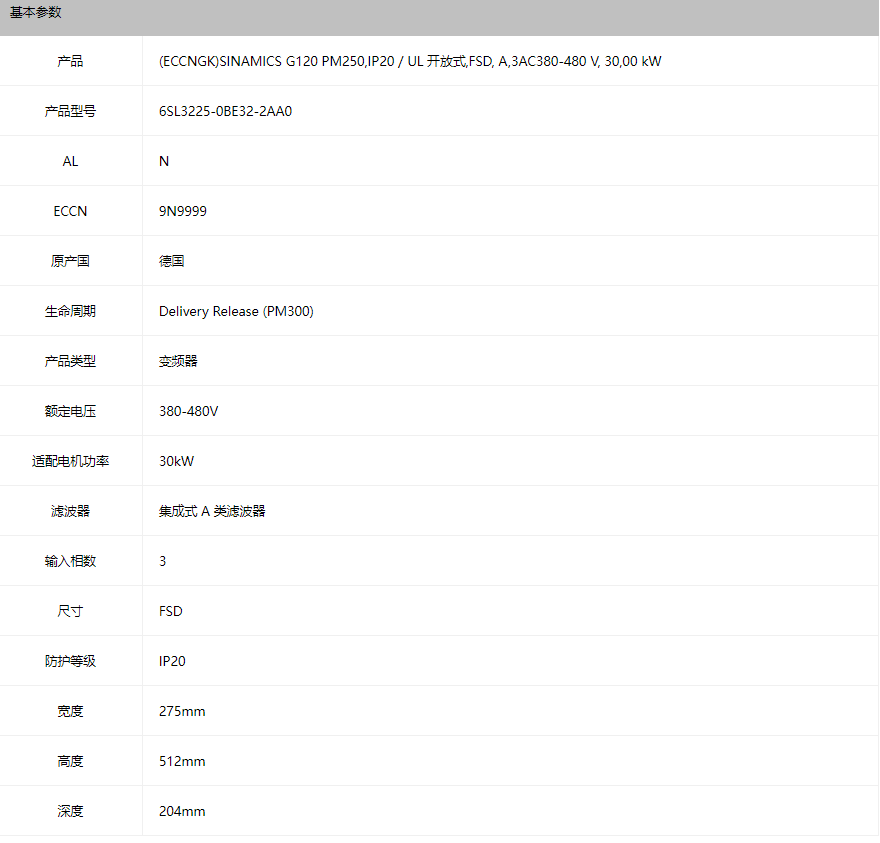The height and width of the screenshot is (843, 880).
Task: Select the AL label cell
Action: (70, 161)
